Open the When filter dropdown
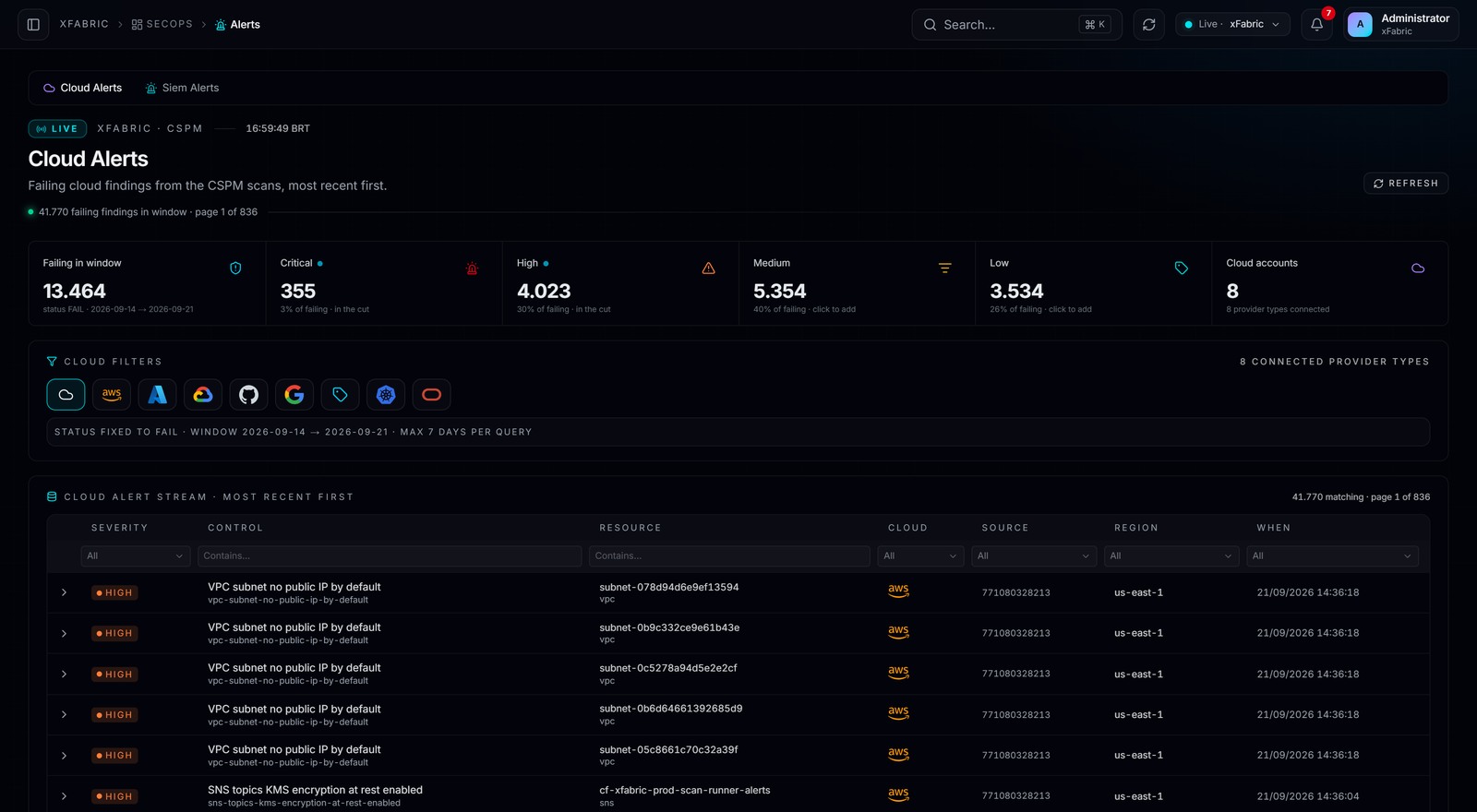 (1332, 555)
